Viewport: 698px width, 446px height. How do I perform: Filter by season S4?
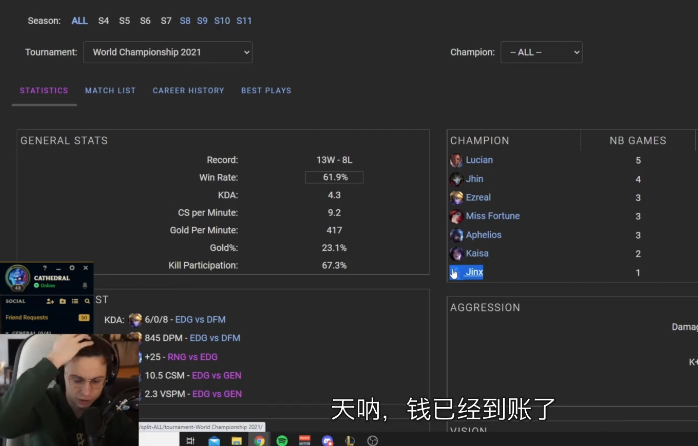click(x=103, y=21)
